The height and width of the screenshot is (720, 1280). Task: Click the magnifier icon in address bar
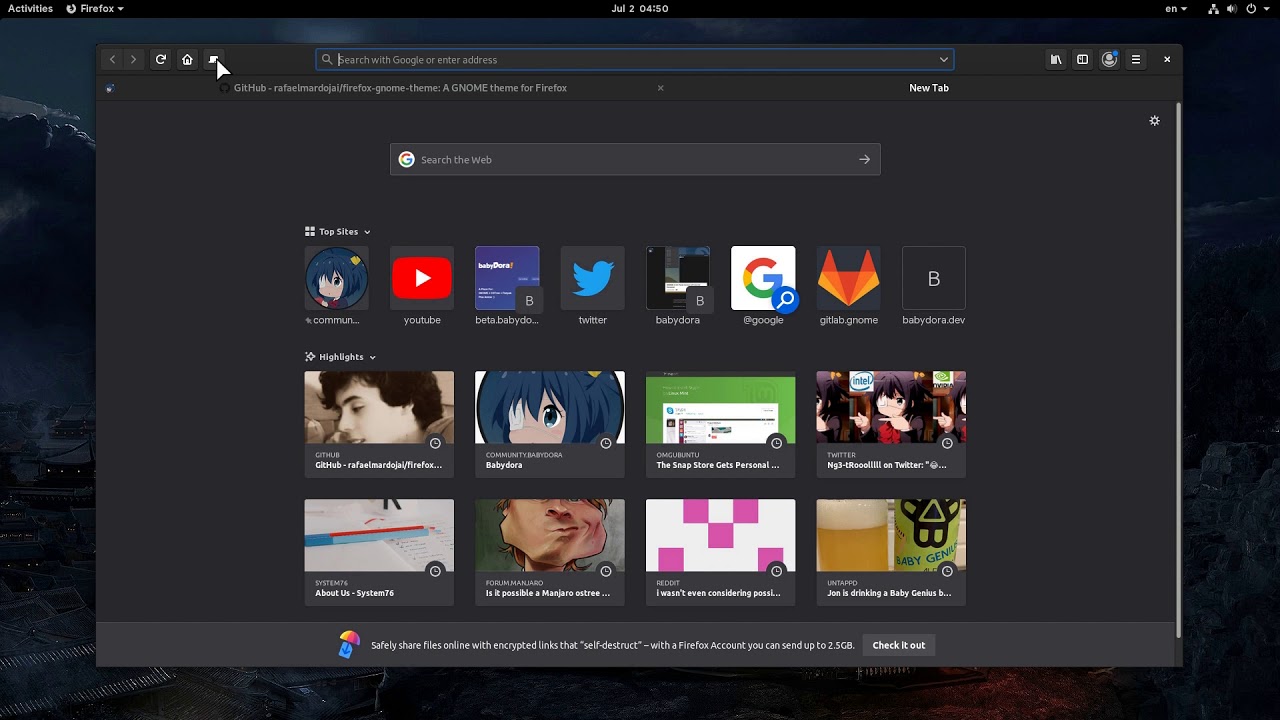pos(327,60)
